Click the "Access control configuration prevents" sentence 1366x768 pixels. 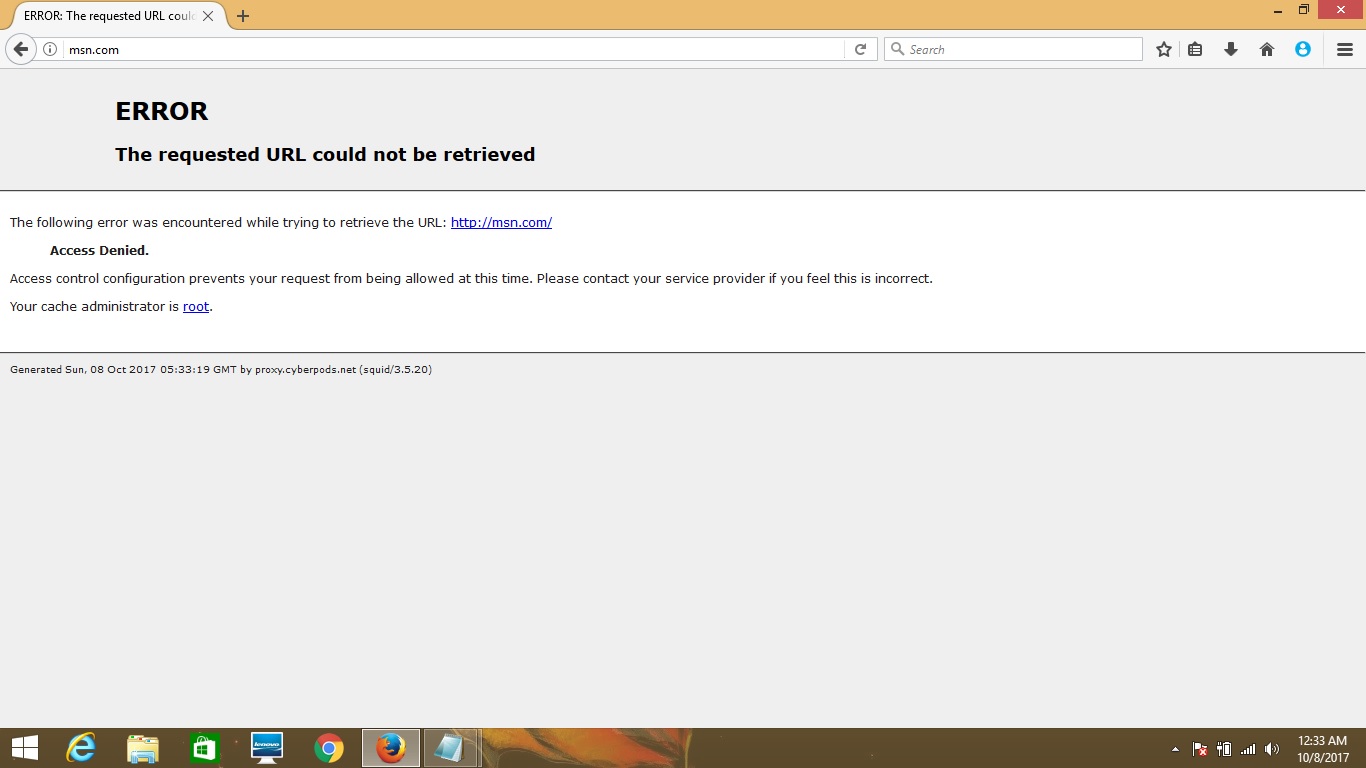[x=471, y=279]
